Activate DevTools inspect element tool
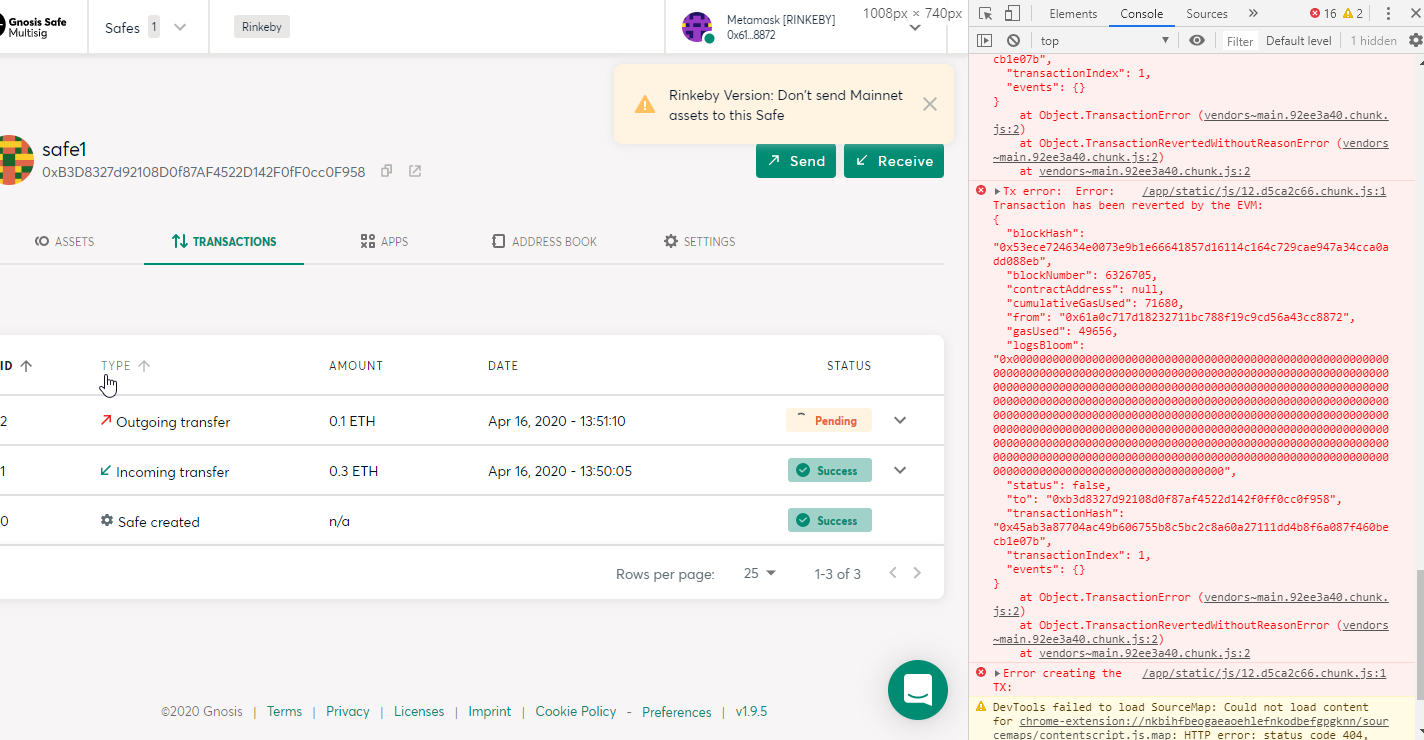This screenshot has height=740, width=1424. [x=986, y=14]
